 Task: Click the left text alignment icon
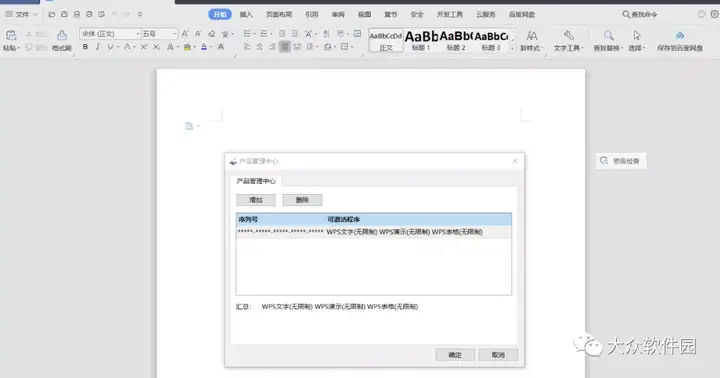247,47
